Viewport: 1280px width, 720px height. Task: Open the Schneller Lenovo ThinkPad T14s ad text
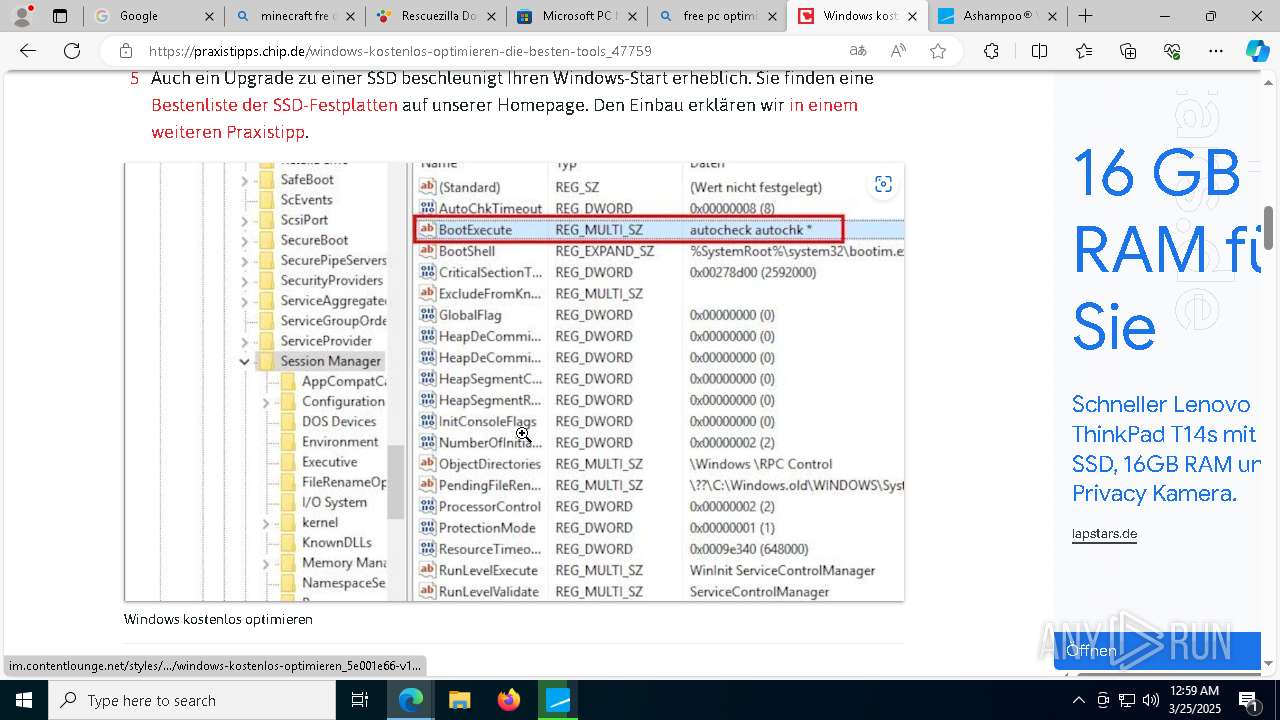[1165, 448]
